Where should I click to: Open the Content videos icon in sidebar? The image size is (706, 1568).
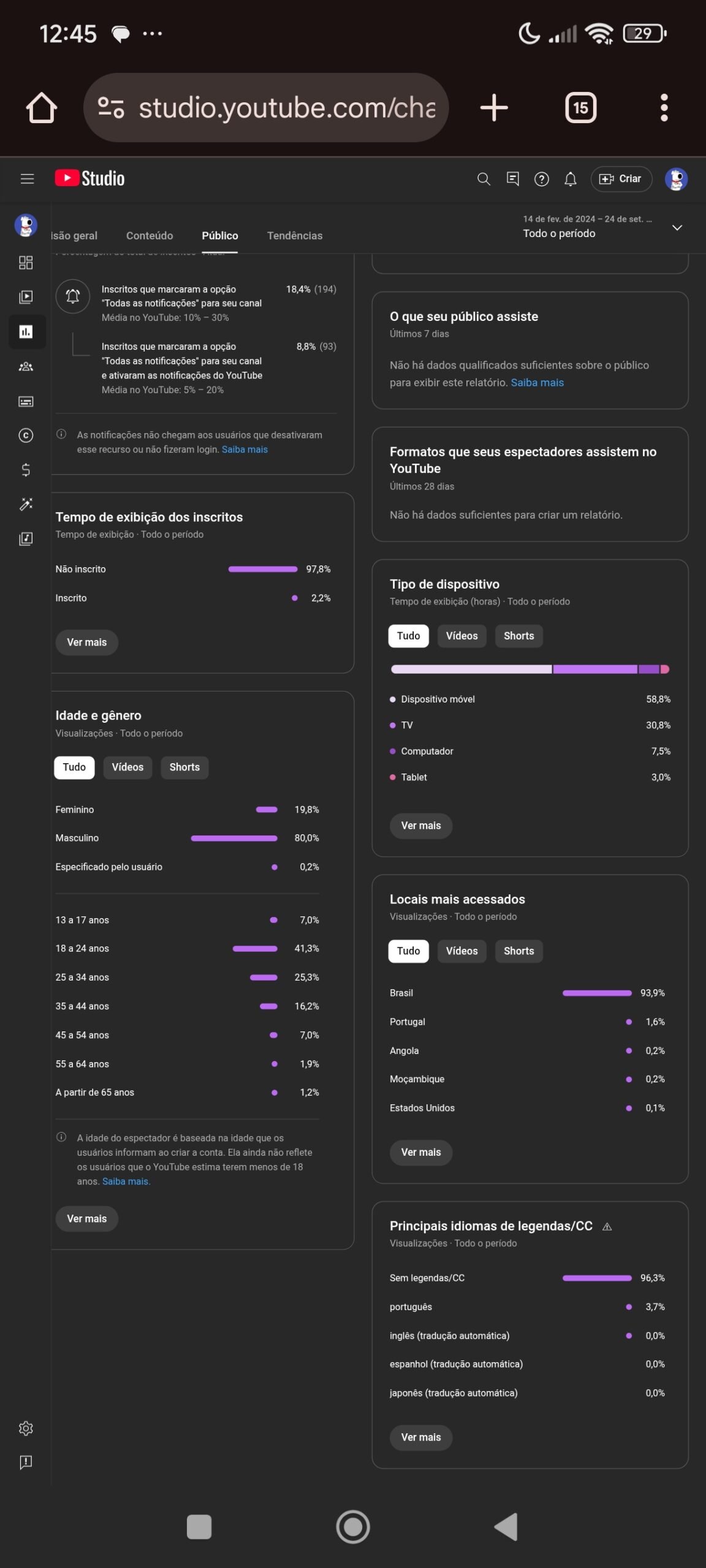point(26,297)
